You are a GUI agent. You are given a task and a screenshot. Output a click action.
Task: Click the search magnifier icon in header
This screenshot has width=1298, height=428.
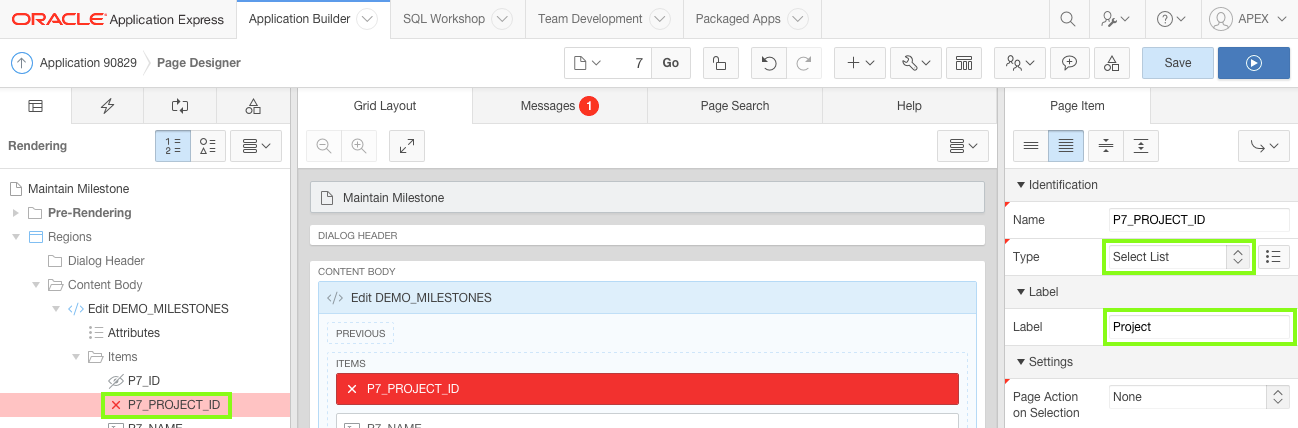[1068, 19]
